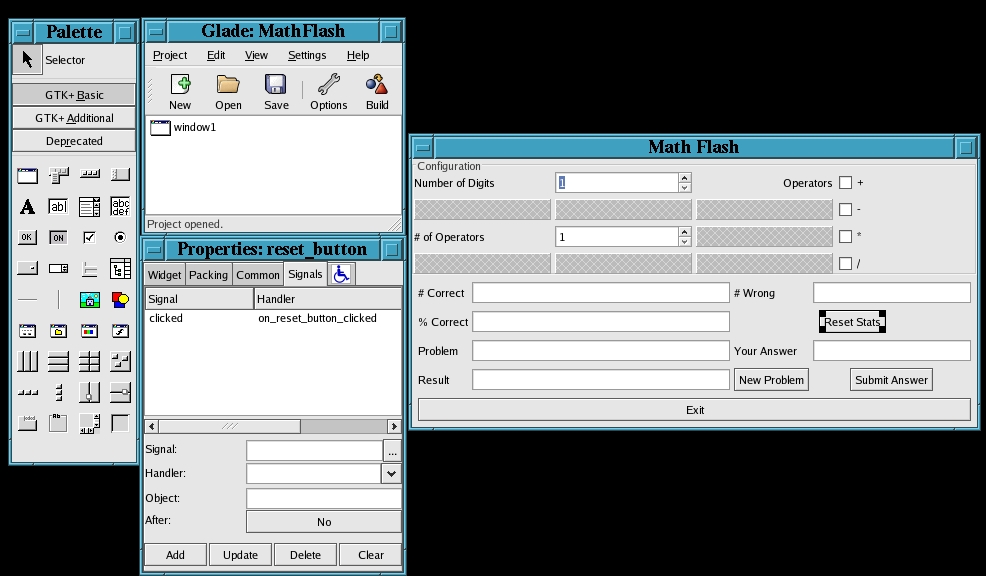Toggle the After setting from No
This screenshot has width=986, height=576.
pyautogui.click(x=323, y=520)
